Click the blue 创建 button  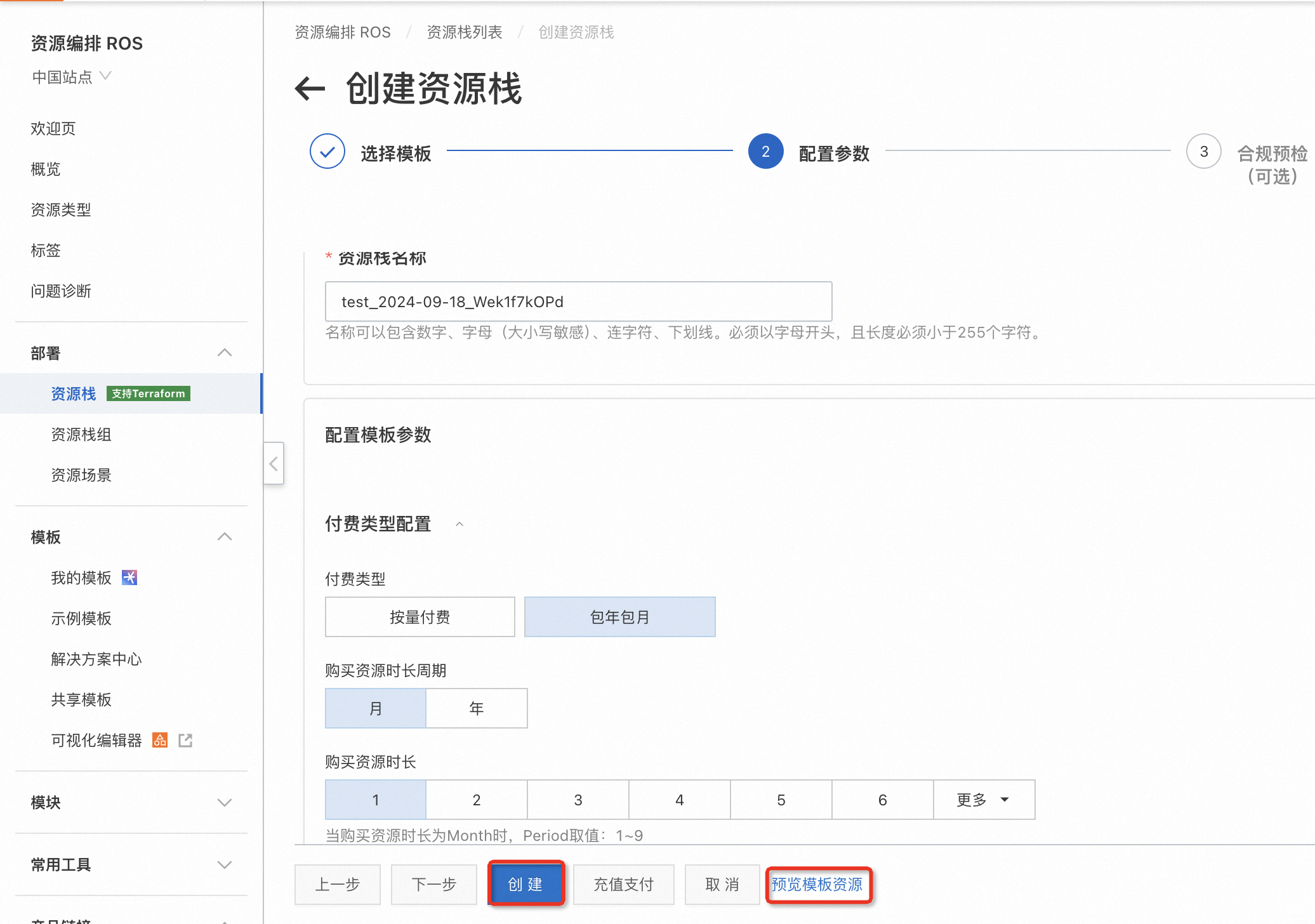tap(526, 884)
